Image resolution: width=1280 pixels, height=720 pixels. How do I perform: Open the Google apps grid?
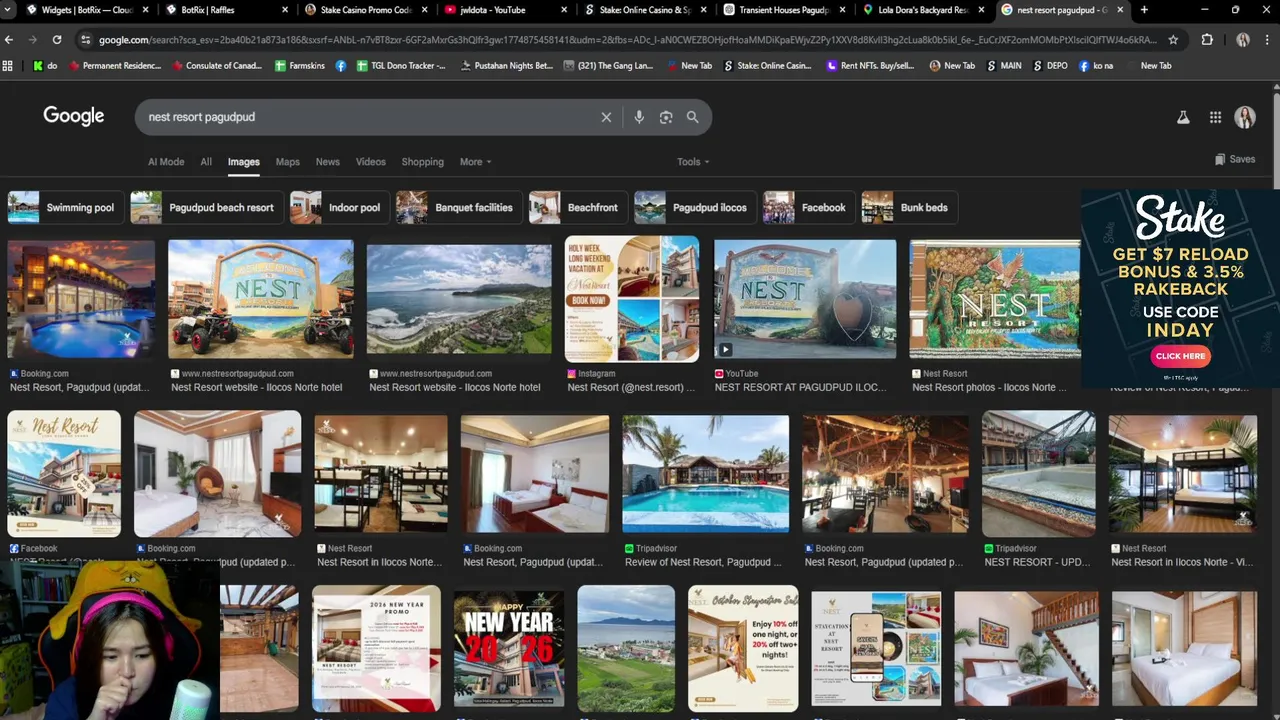coord(1215,117)
